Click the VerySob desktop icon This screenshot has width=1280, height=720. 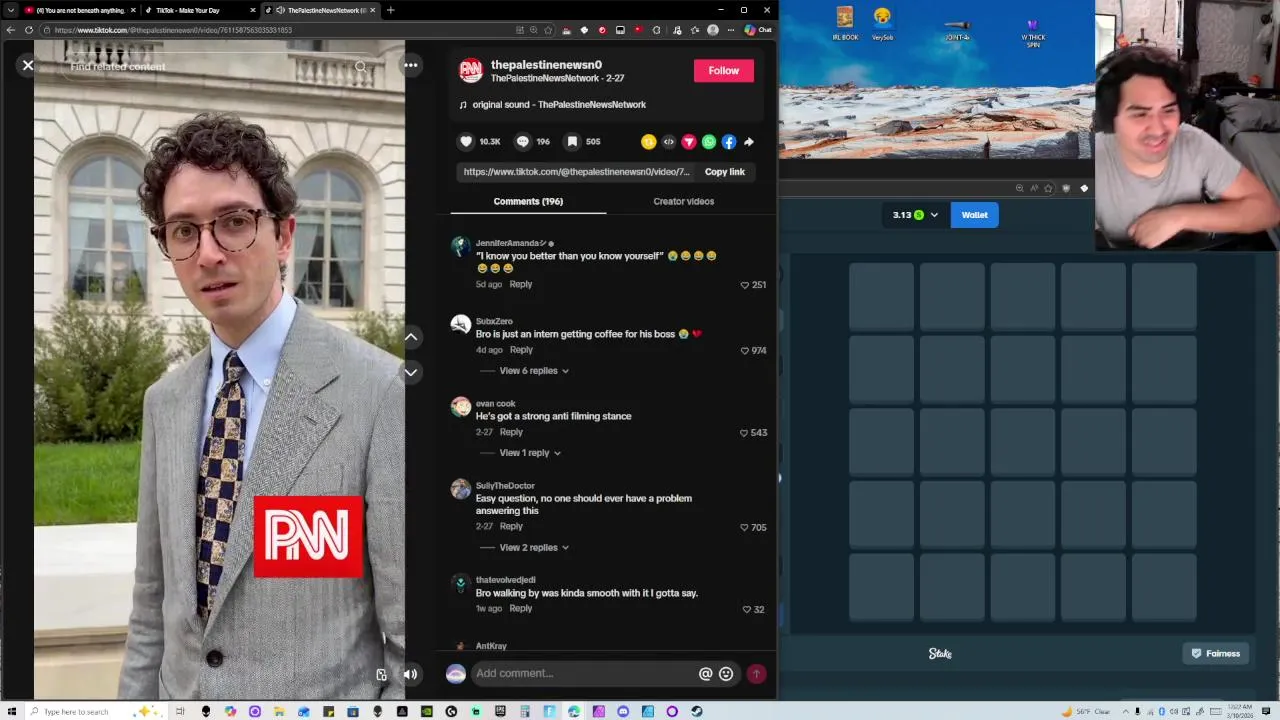coord(882,24)
